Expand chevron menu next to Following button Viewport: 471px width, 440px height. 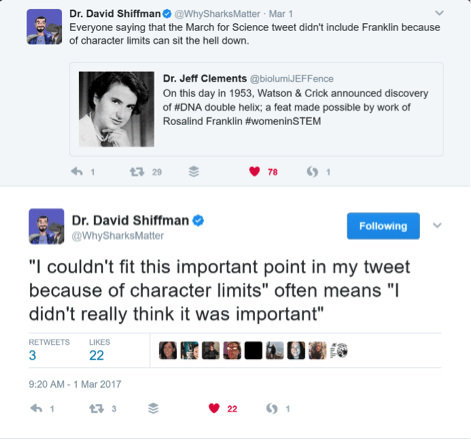(x=437, y=226)
